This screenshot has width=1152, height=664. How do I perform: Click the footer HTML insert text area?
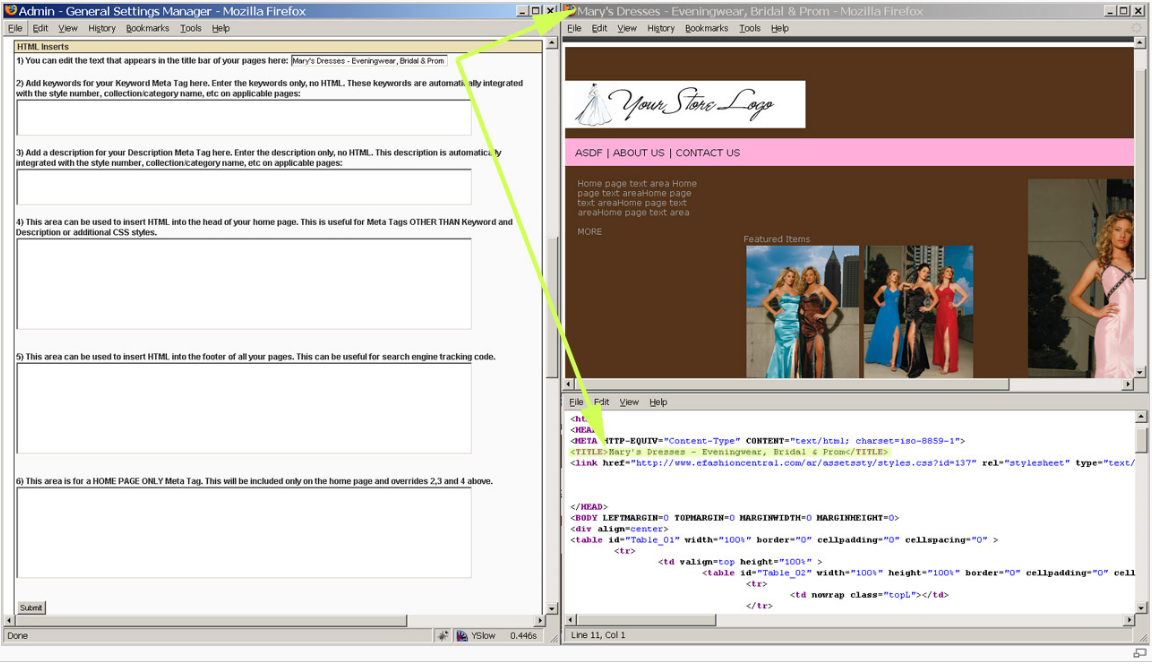[x=244, y=408]
